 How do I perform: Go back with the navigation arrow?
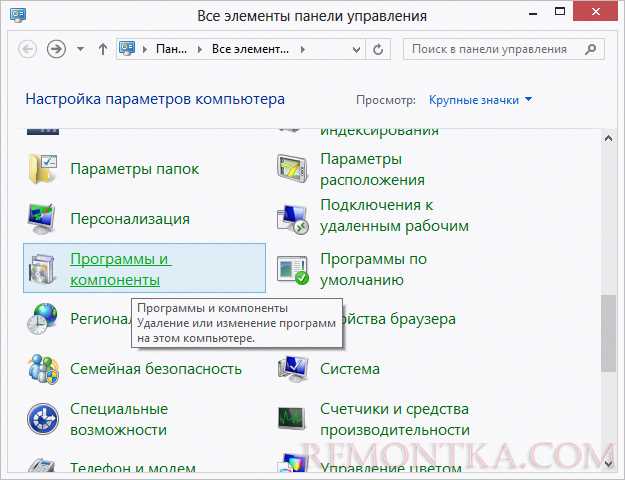28,49
